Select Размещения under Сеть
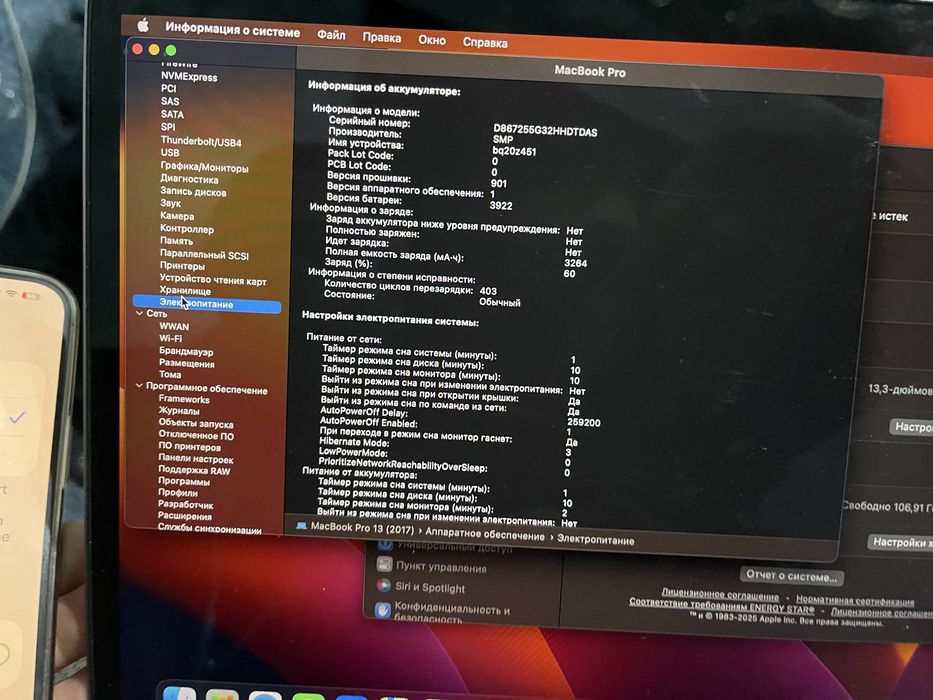The height and width of the screenshot is (700, 933). 187,363
